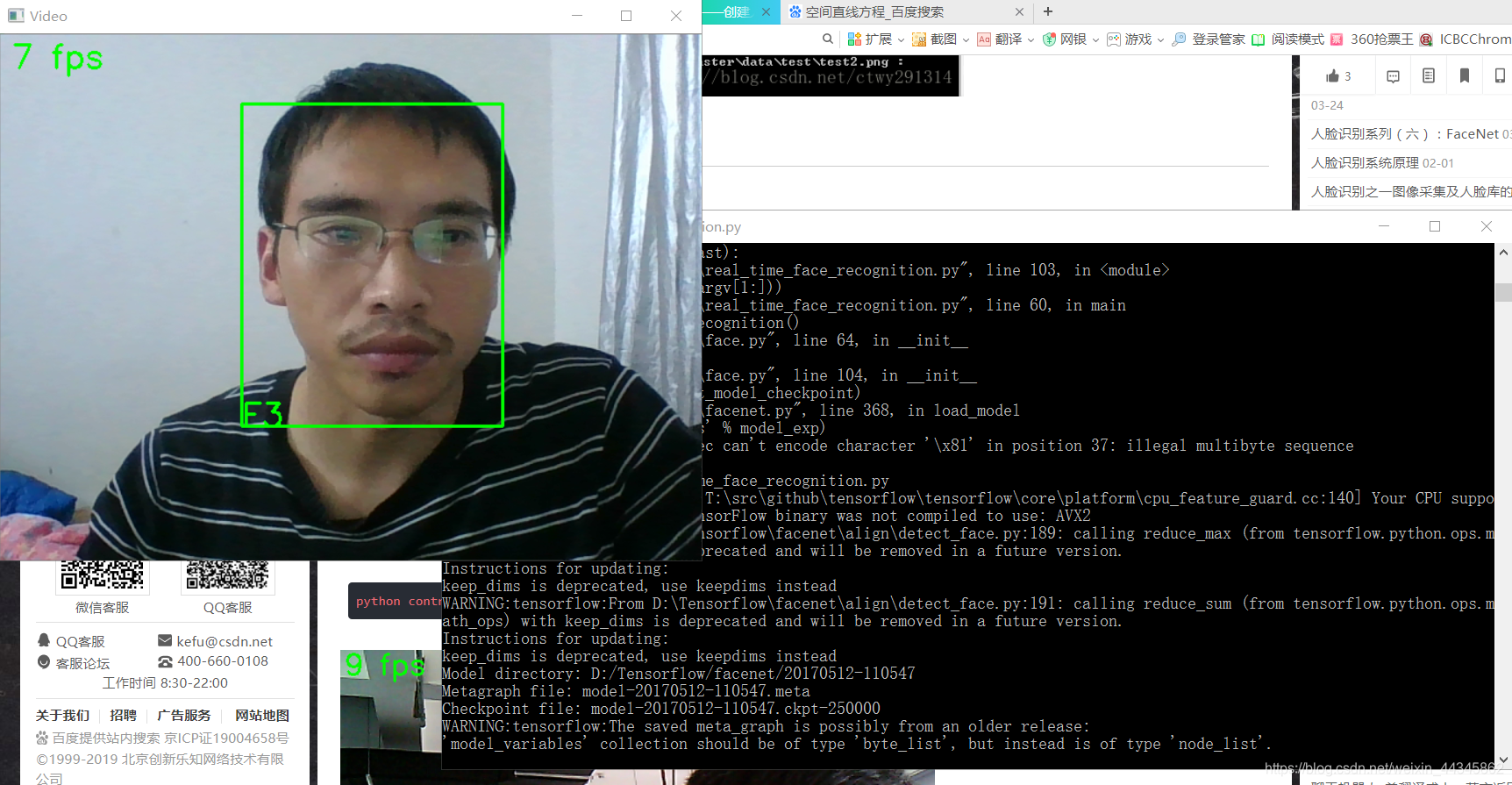Click the 京ICP证19004658号 license text

[x=226, y=738]
